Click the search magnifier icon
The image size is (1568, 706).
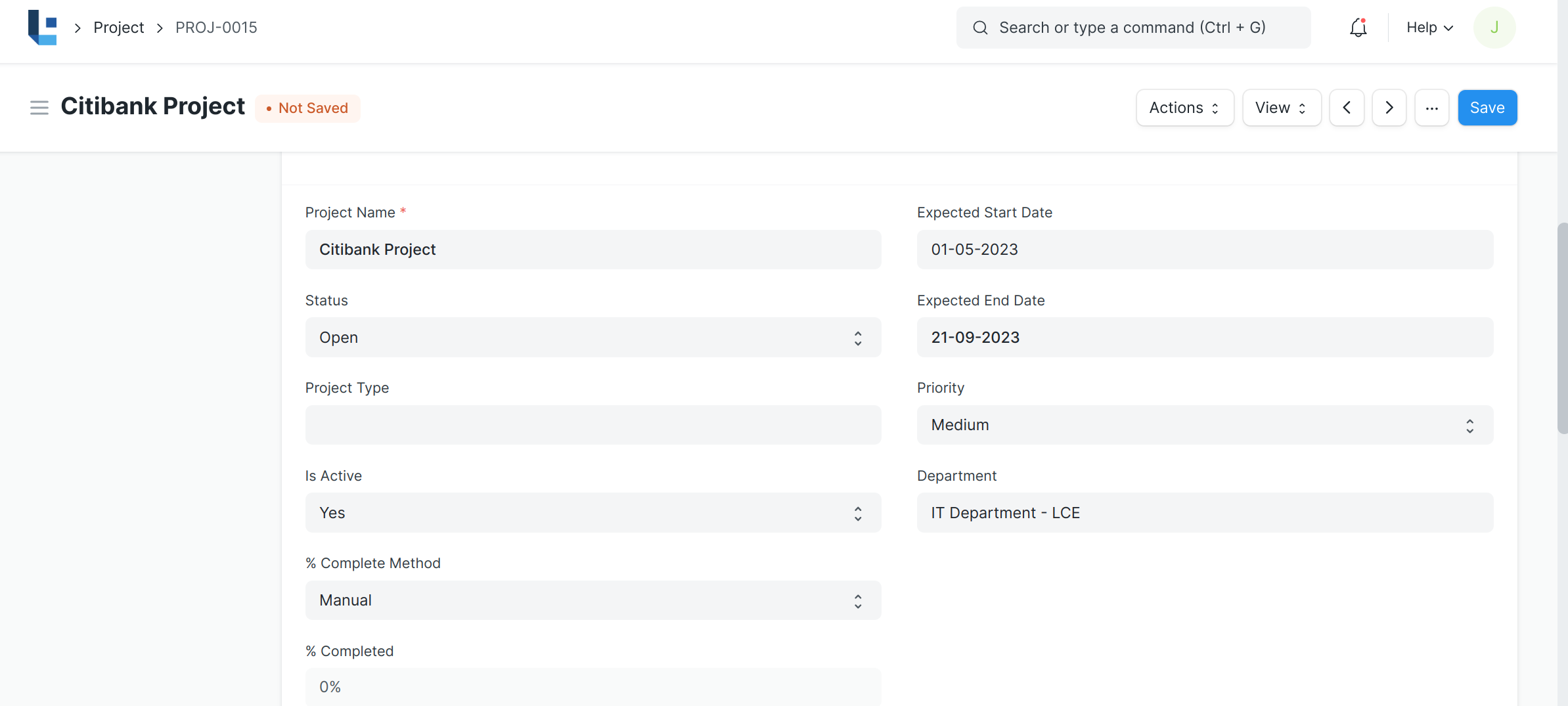(980, 28)
